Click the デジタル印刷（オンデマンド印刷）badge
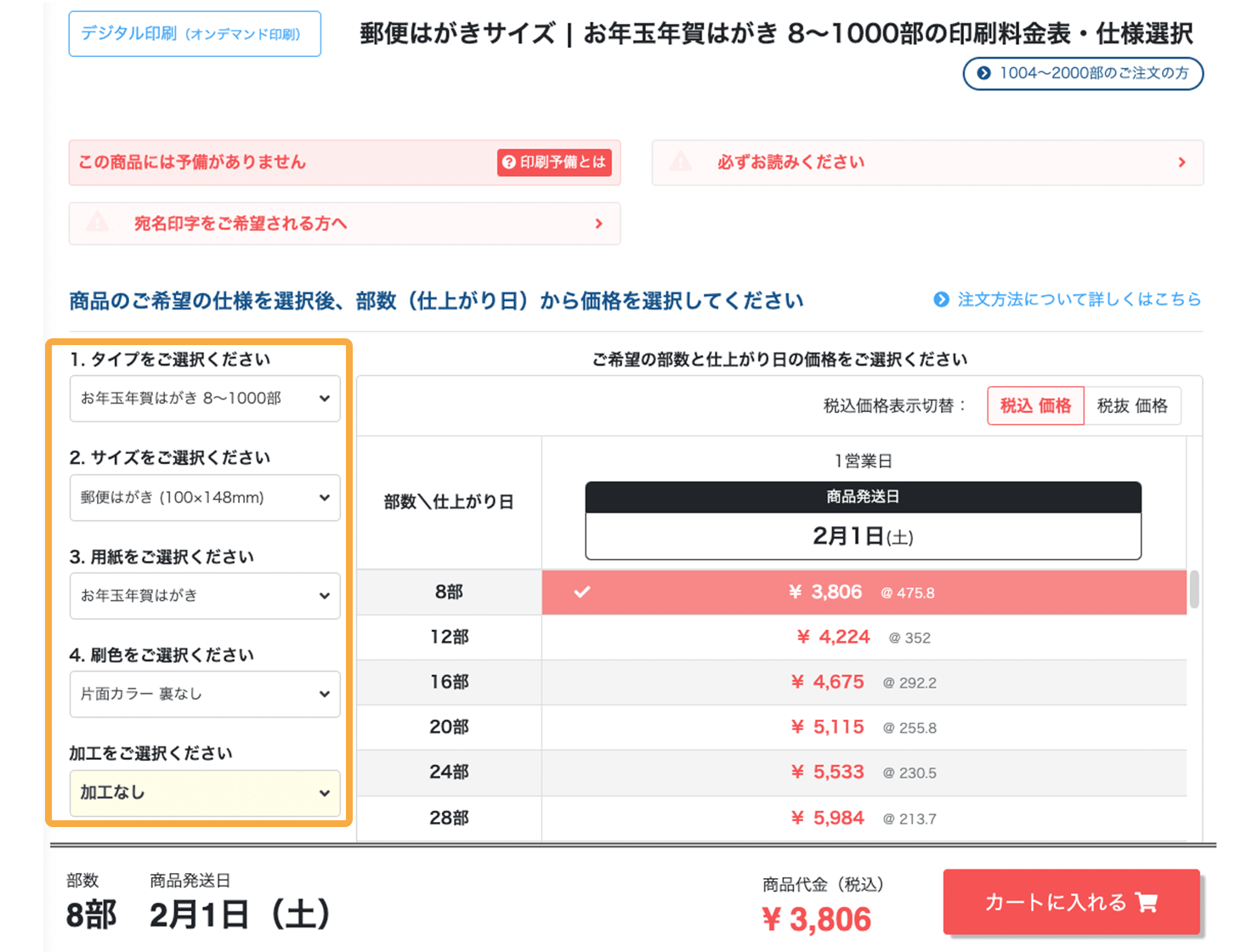 pos(194,34)
